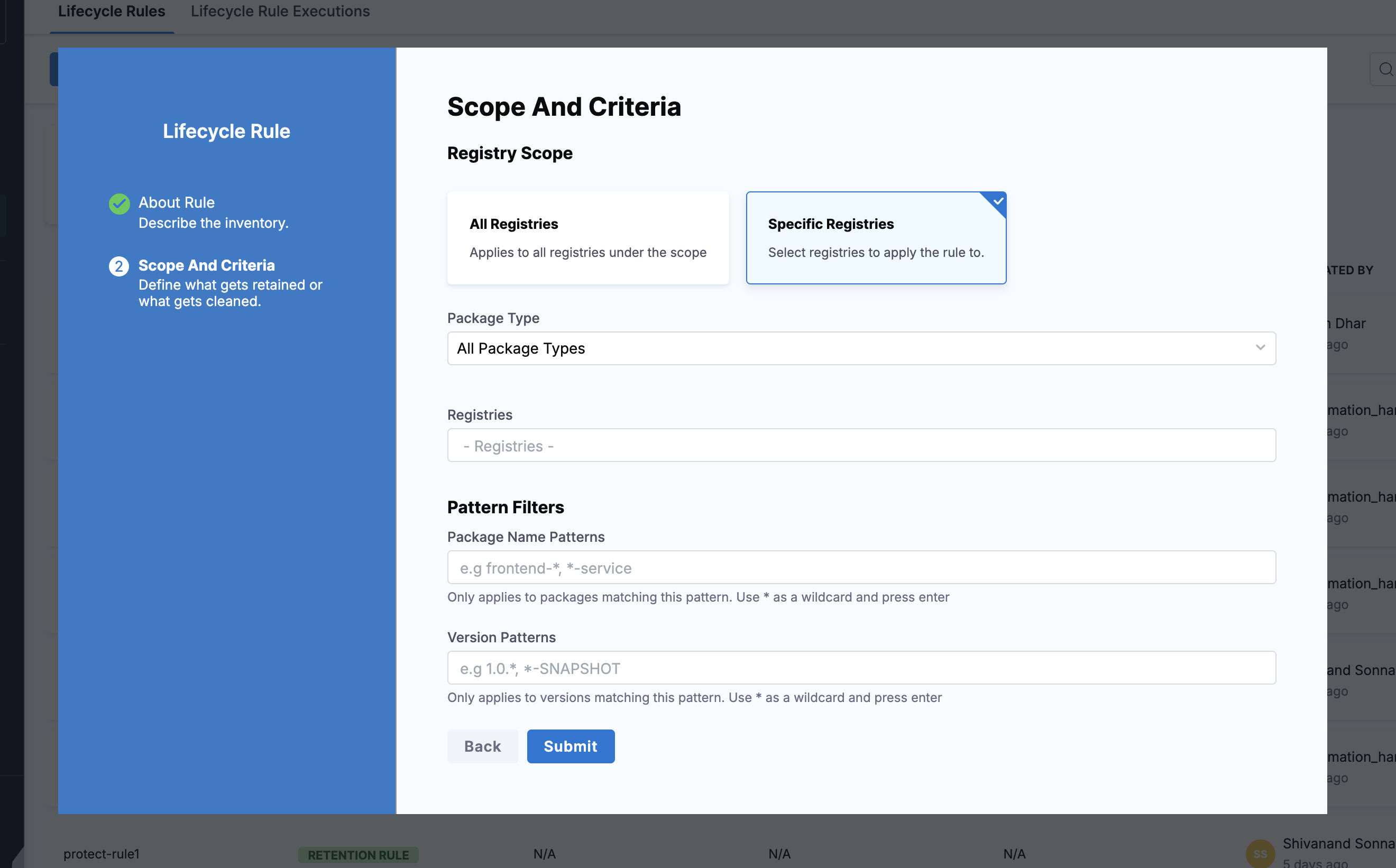The height and width of the screenshot is (868, 1396).
Task: Open the Package Type dropdown
Action: tap(861, 348)
